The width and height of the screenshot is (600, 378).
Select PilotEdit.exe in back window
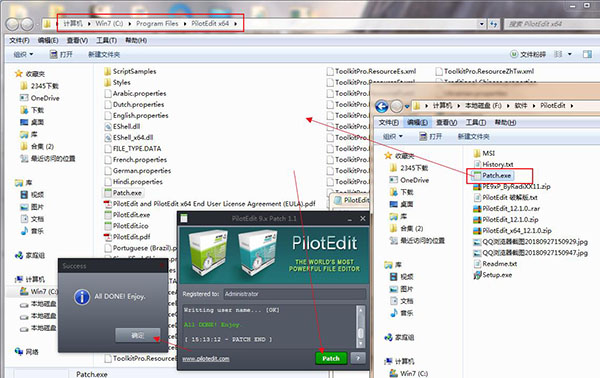(127, 215)
